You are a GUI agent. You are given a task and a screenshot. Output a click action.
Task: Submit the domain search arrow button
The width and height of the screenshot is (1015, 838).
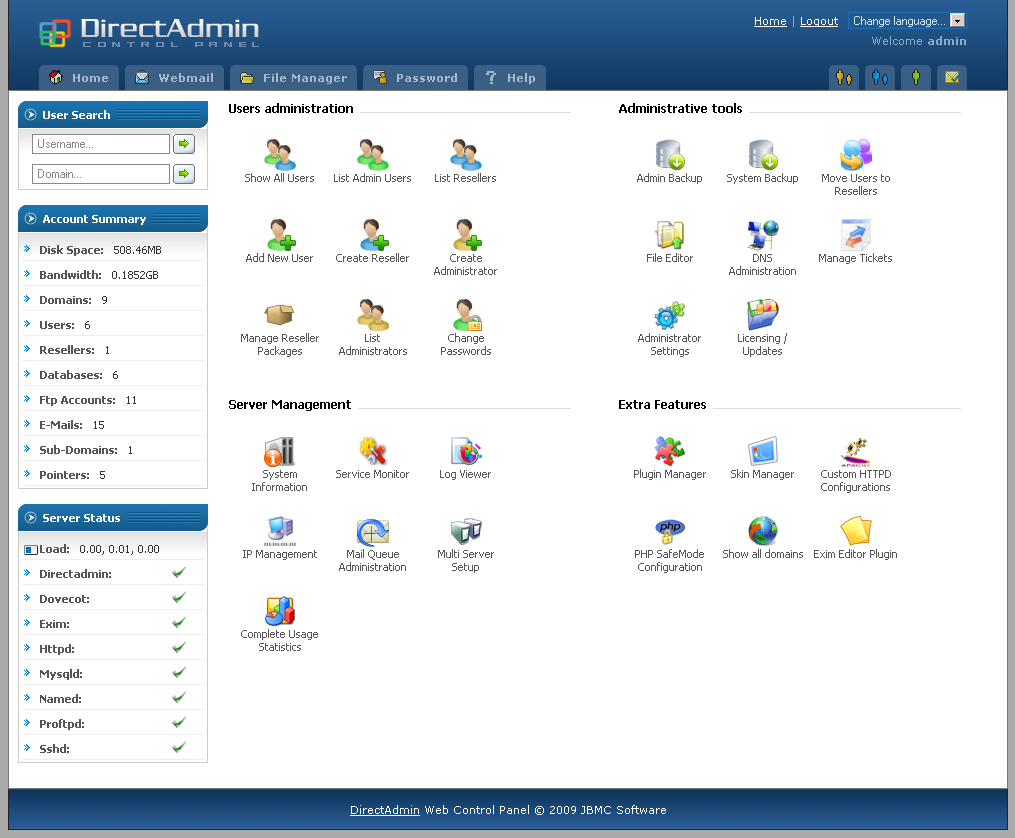click(x=184, y=173)
